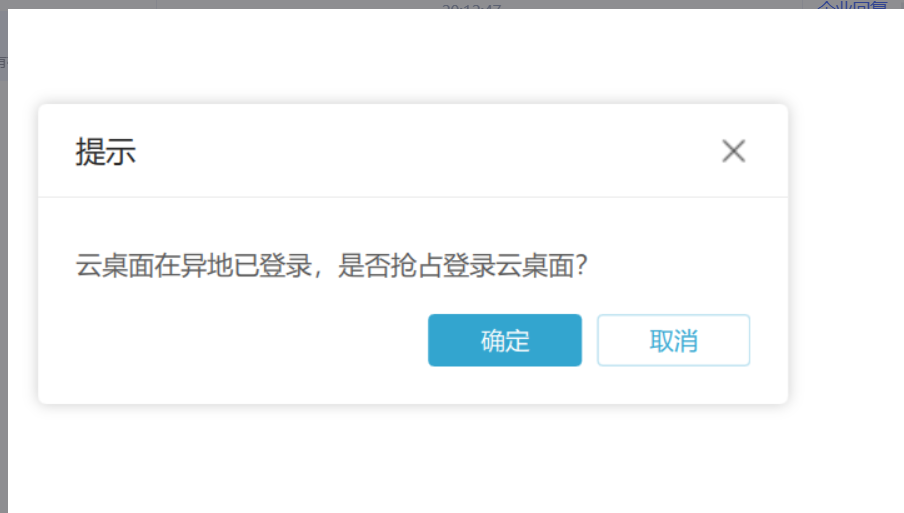Cancel the cloud desktop login takeover
904x513 pixels.
pos(673,340)
